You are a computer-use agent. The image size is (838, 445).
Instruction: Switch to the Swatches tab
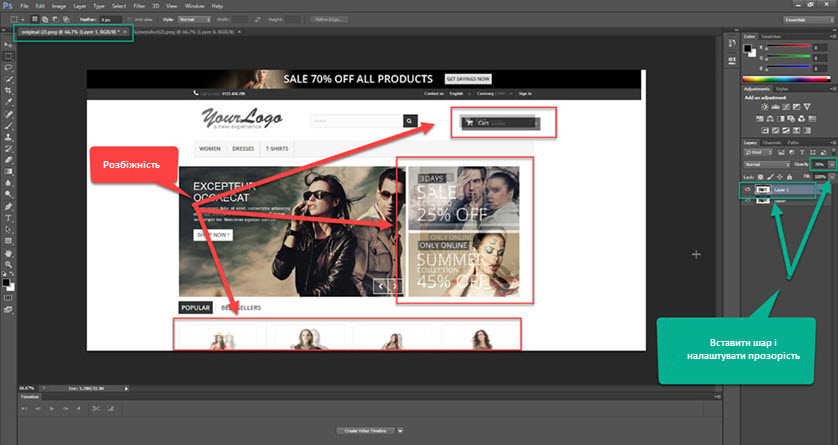click(771, 36)
